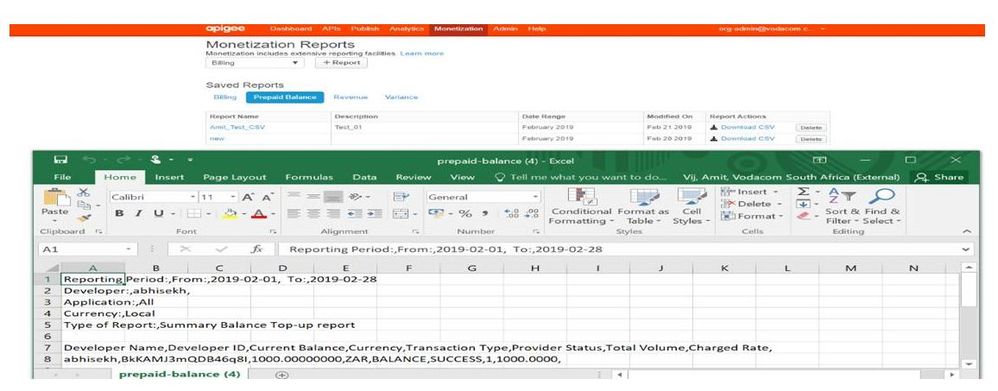
Task: Click the Name Box showing A1
Action: tap(87, 250)
